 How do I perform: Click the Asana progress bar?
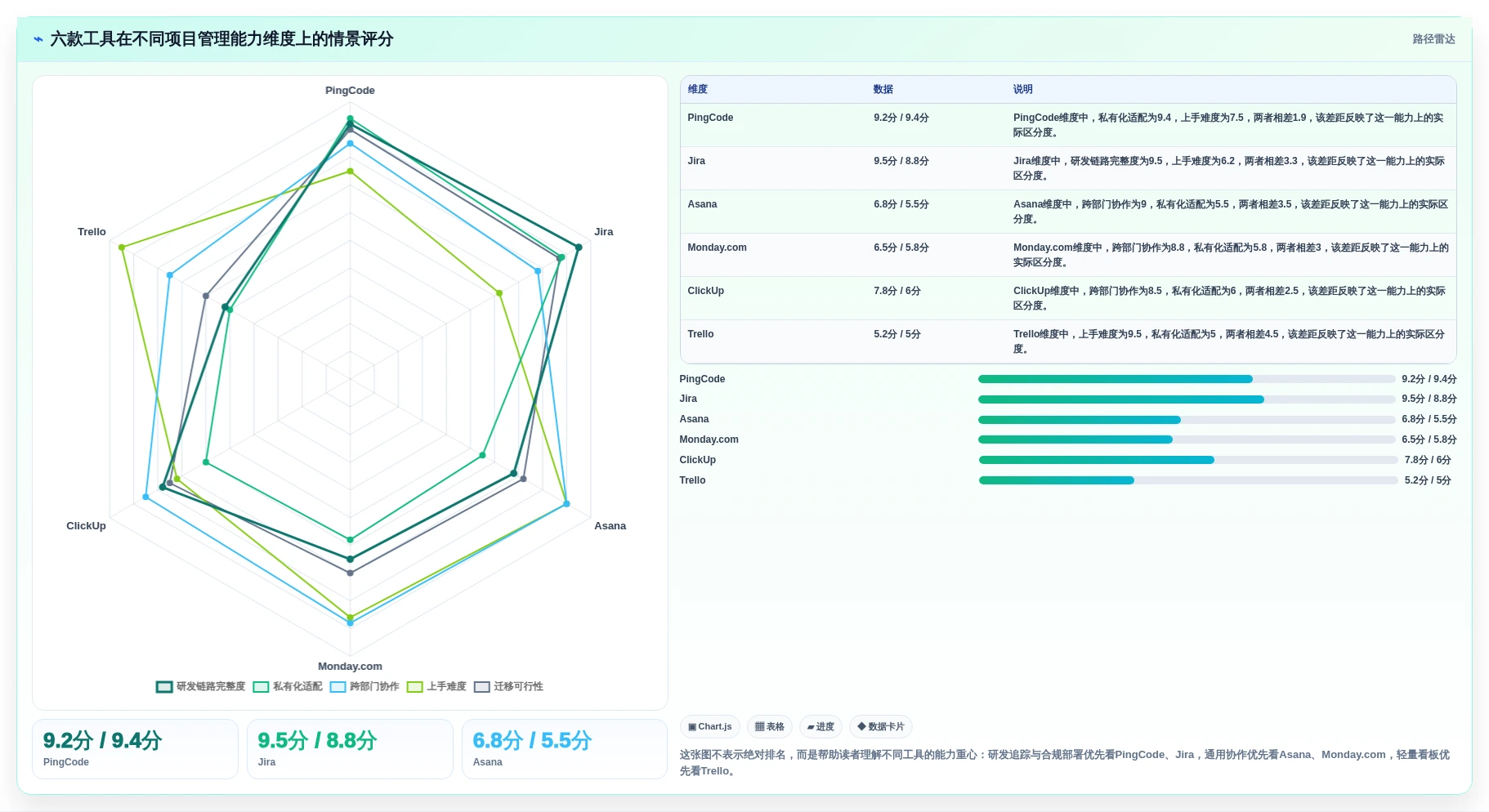click(1187, 420)
